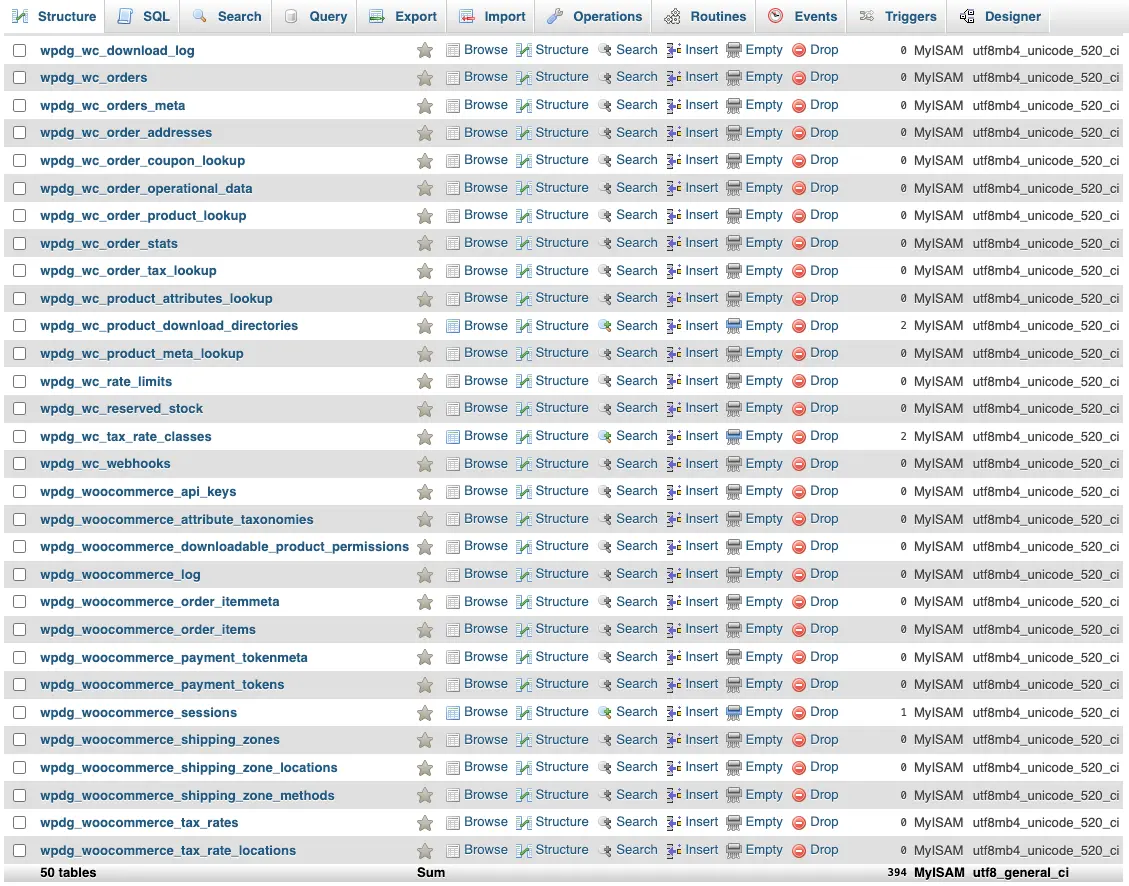This screenshot has height=886, width=1129.
Task: Open the wpdg_wc_product_download_directories table link
Action: [169, 326]
